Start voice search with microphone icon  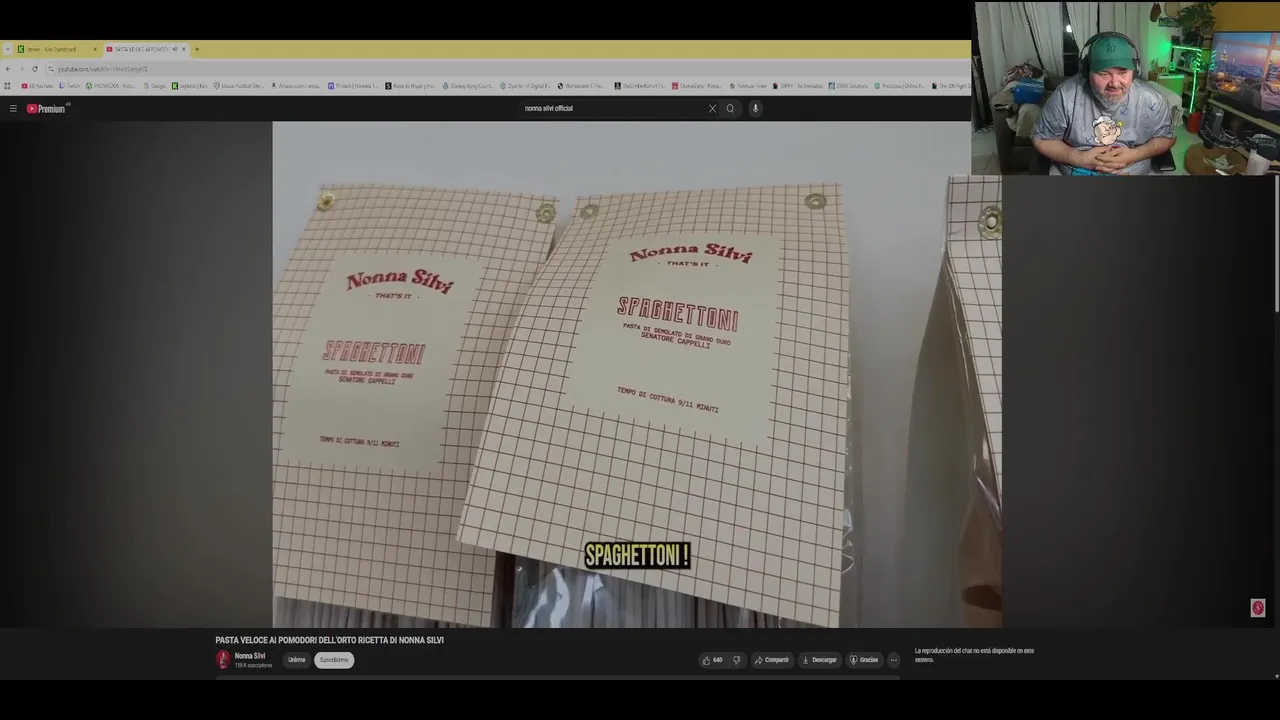click(755, 108)
